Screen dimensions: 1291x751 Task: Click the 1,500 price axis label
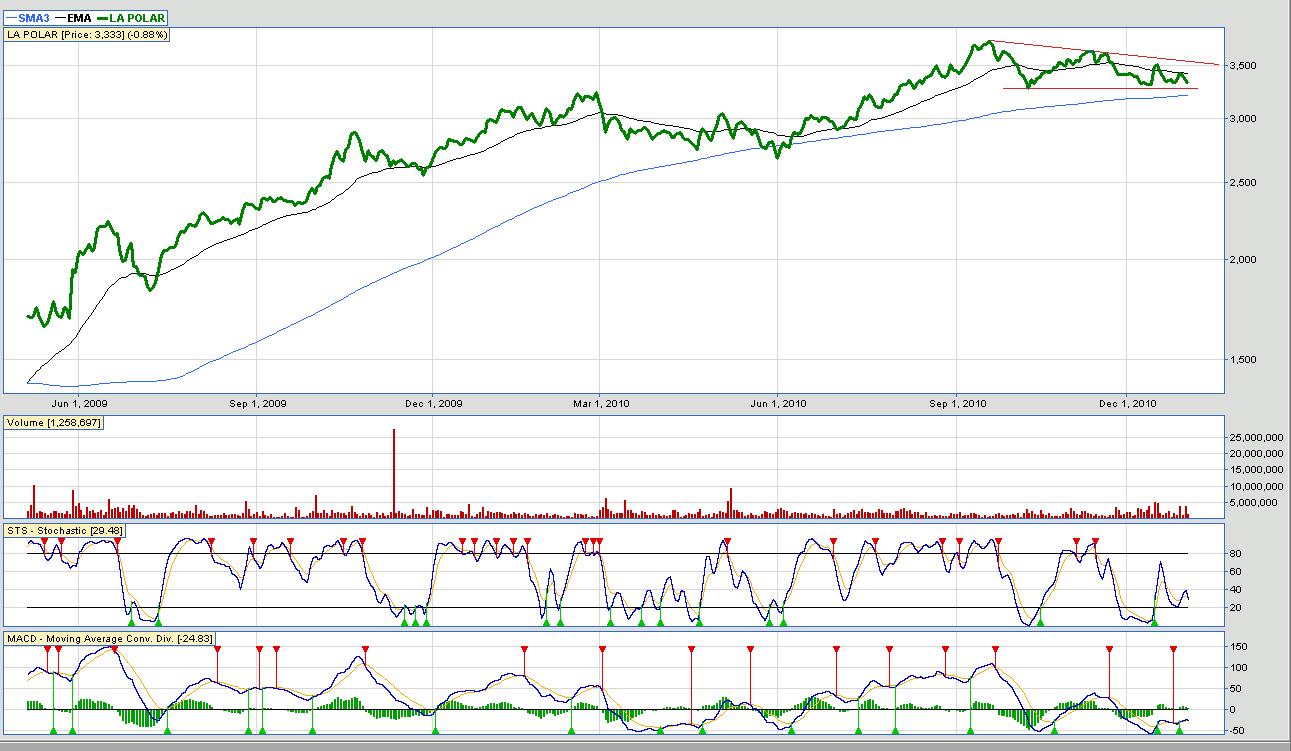pos(1244,360)
